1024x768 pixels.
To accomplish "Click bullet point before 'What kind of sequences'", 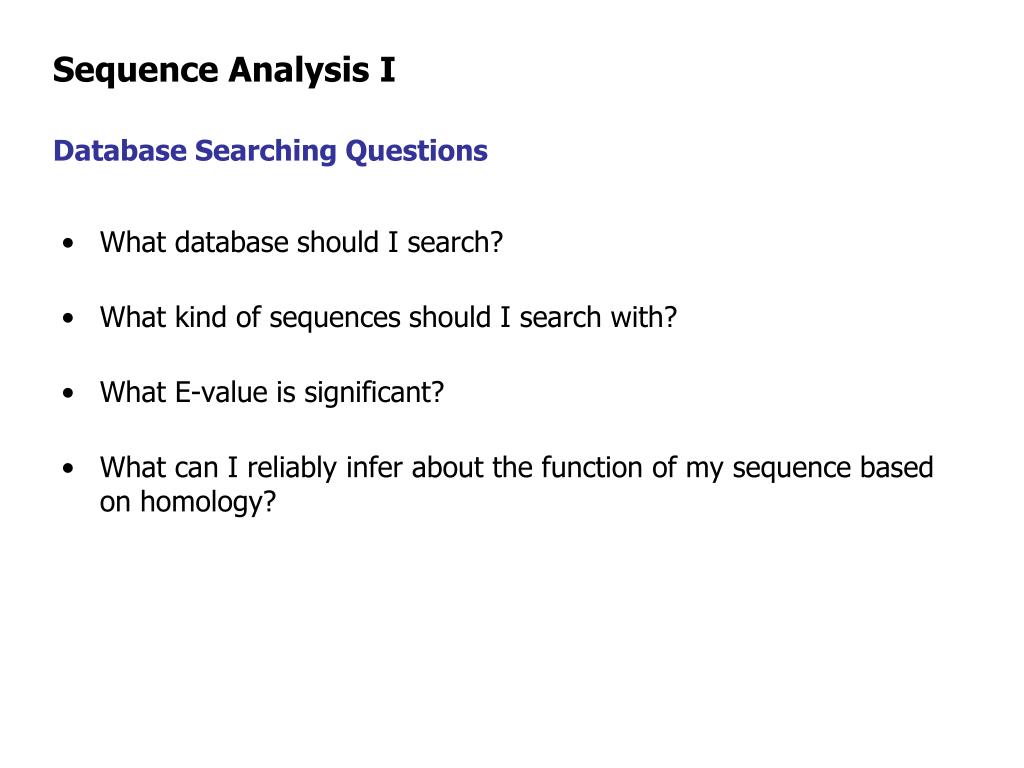I will pyautogui.click(x=69, y=319).
